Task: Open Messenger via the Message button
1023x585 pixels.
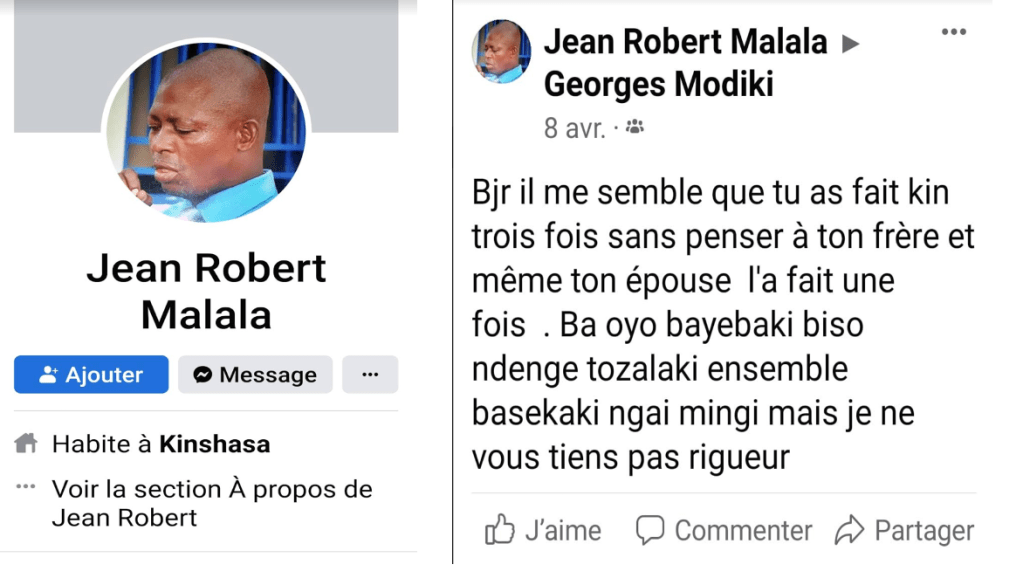Action: pyautogui.click(x=255, y=375)
